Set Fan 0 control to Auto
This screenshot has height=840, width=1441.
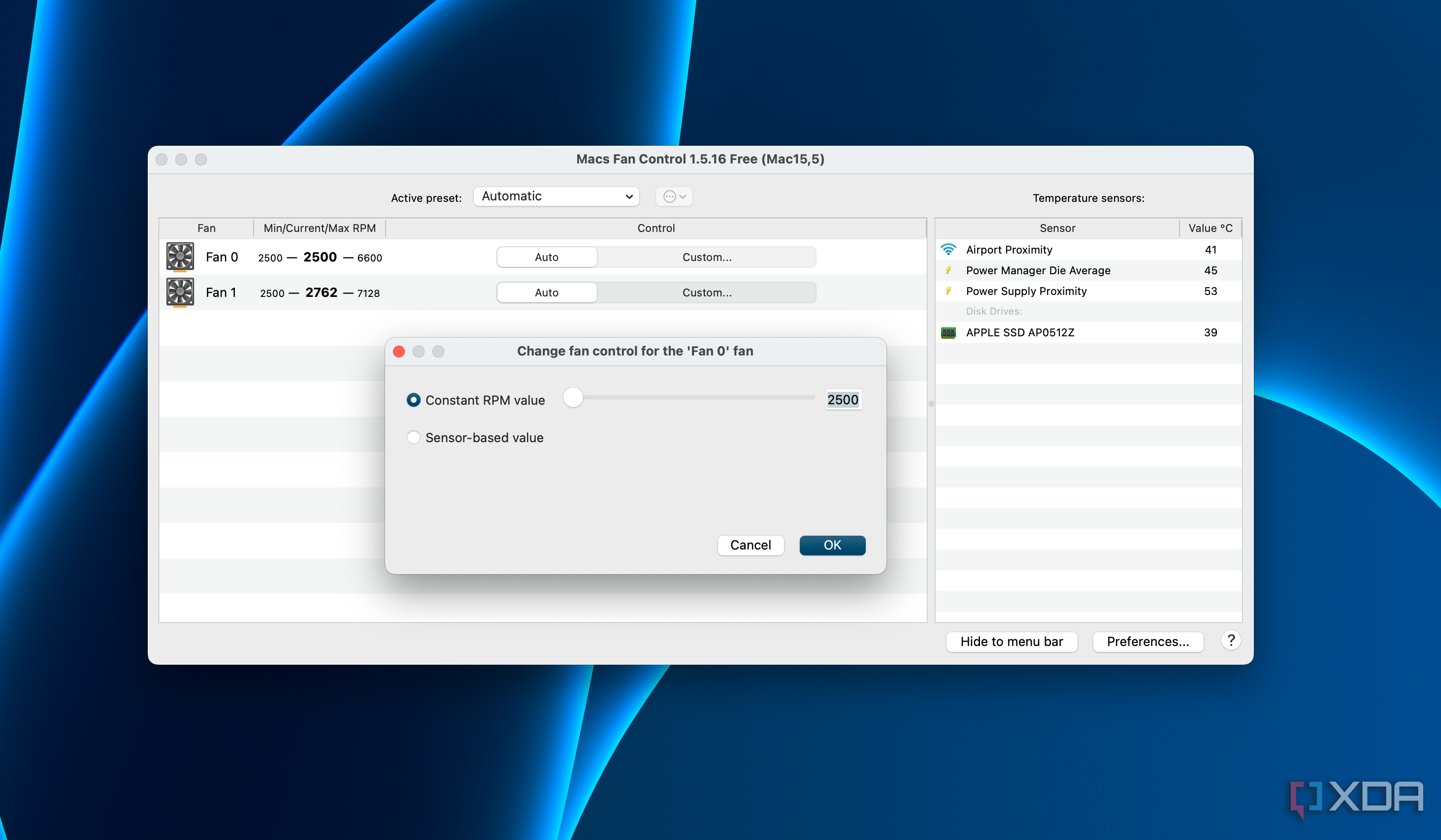(547, 257)
